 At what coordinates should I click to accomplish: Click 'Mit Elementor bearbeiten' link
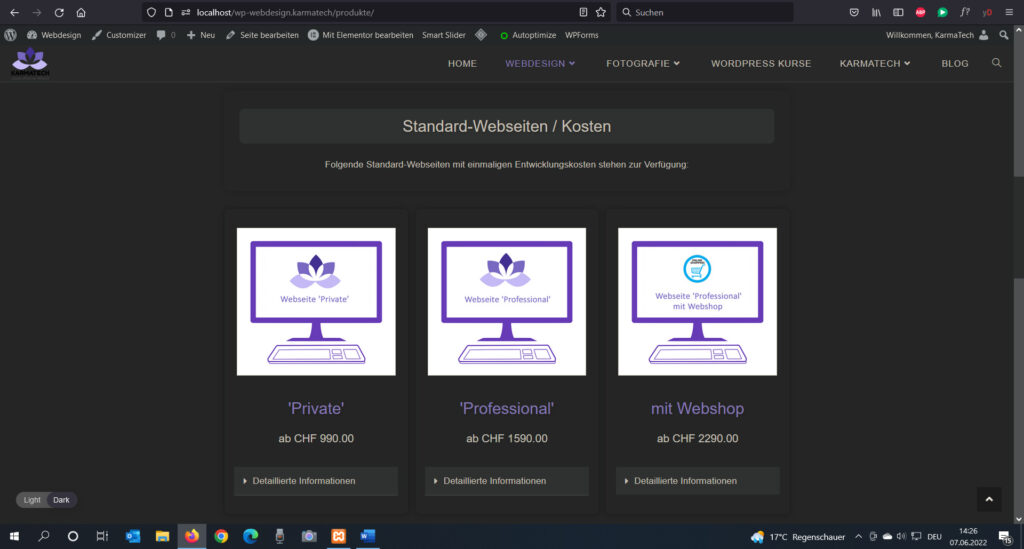(360, 35)
